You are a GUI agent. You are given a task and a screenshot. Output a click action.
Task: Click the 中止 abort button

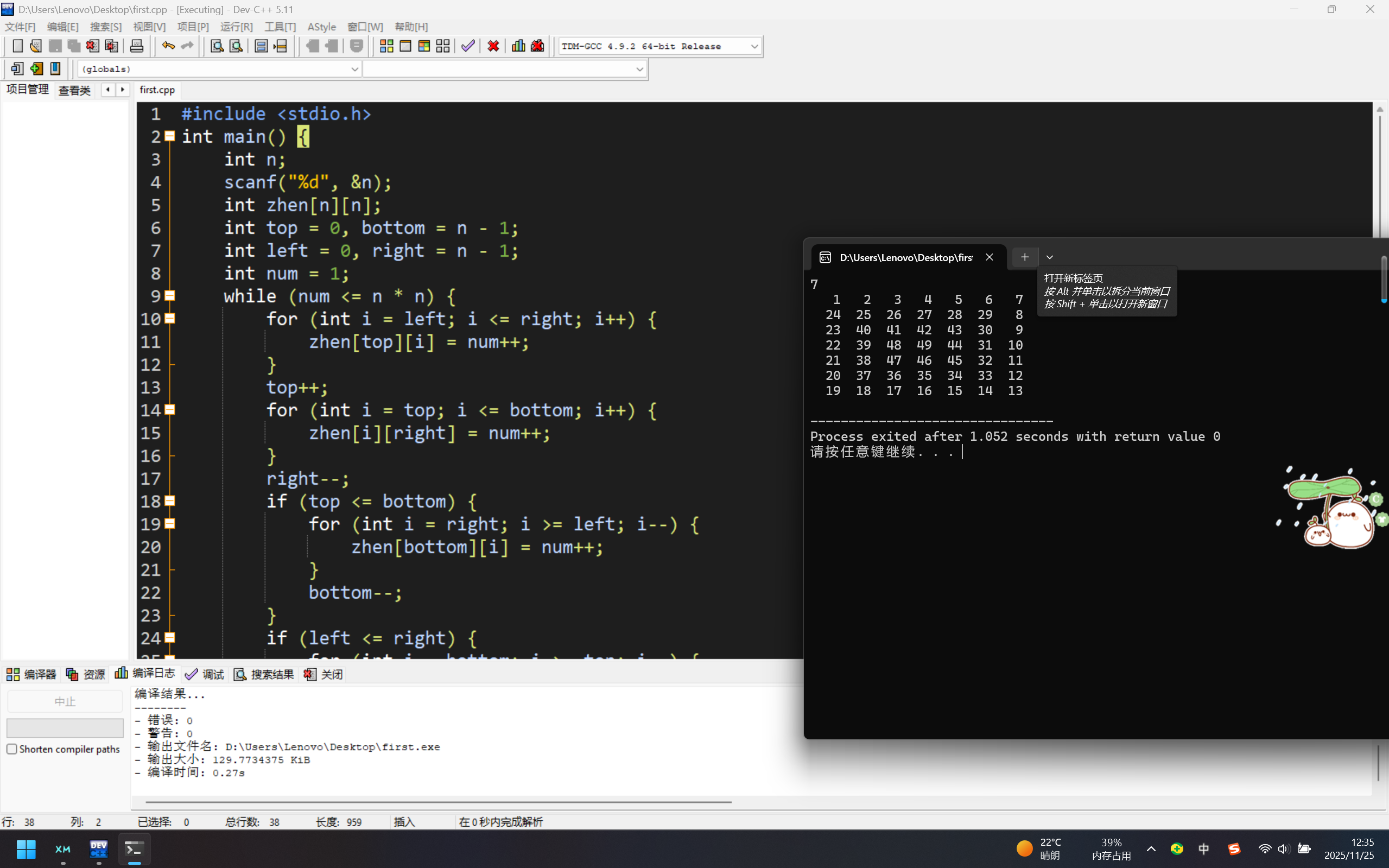[65, 701]
